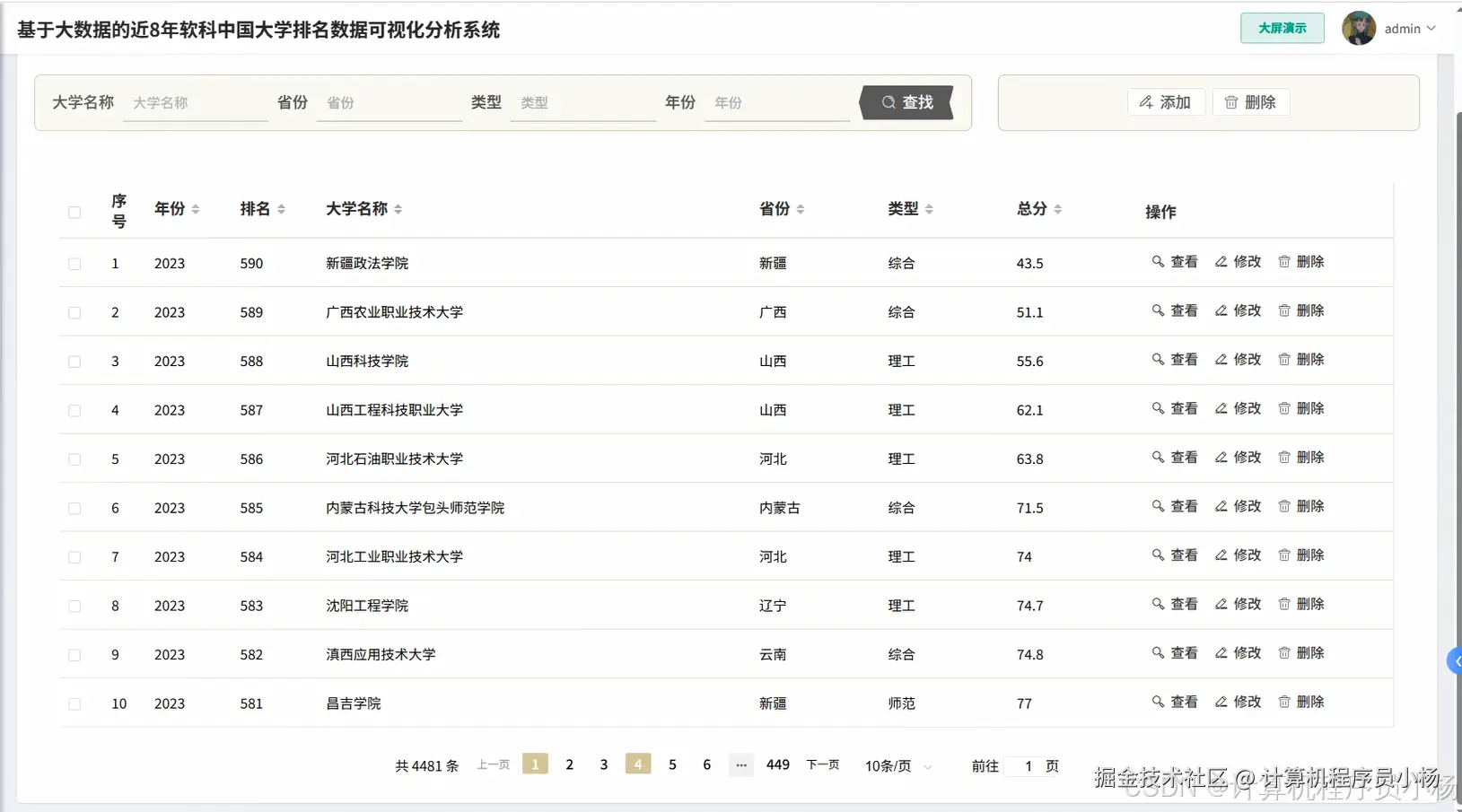
Task: Go to 下一页 in pagination
Action: click(822, 764)
